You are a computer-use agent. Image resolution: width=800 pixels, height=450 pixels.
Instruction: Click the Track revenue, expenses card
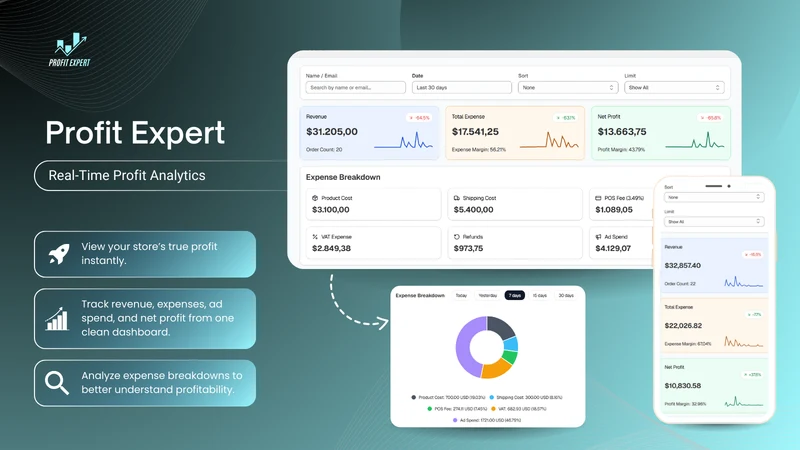point(145,318)
